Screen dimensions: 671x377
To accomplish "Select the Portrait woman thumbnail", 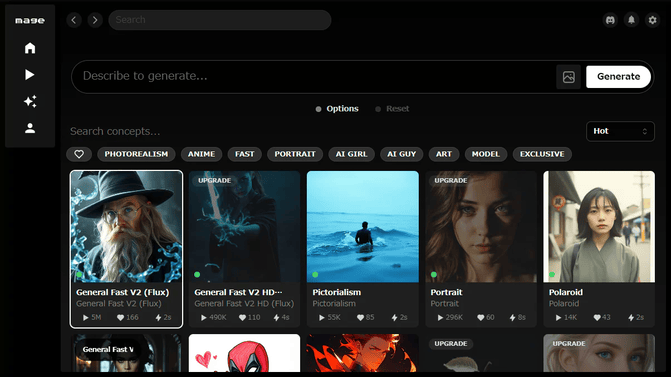I will [x=481, y=227].
